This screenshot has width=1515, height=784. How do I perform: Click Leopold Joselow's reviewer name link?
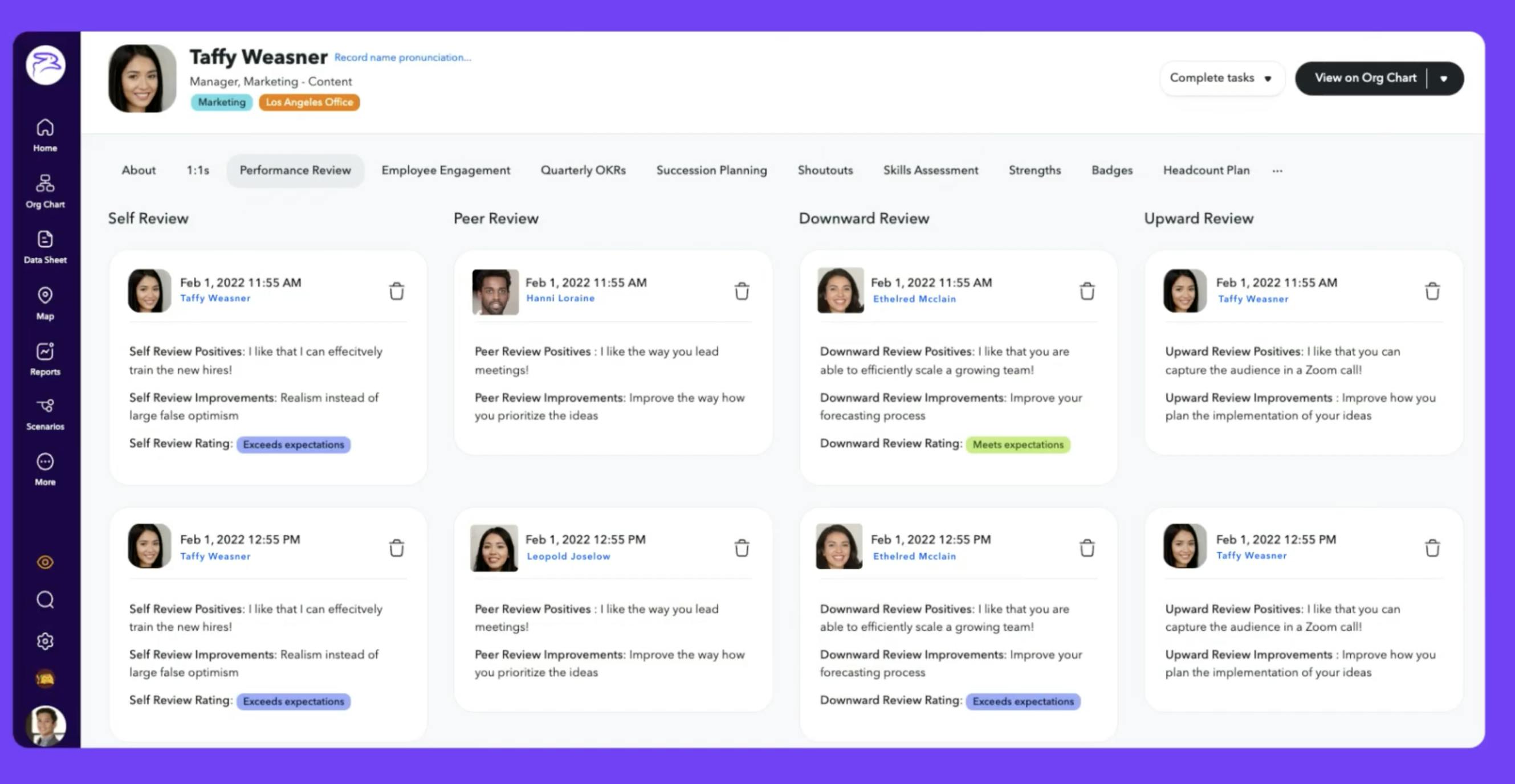pyautogui.click(x=568, y=556)
